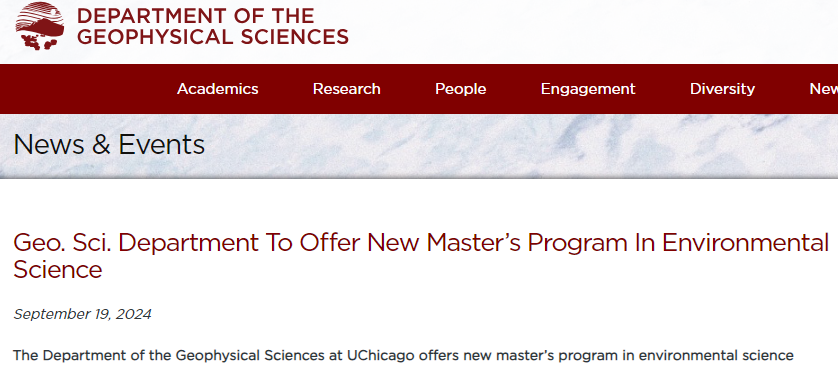Screen dimensions: 838x381
Task: Click white header area right of site title
Action: (588, 29)
